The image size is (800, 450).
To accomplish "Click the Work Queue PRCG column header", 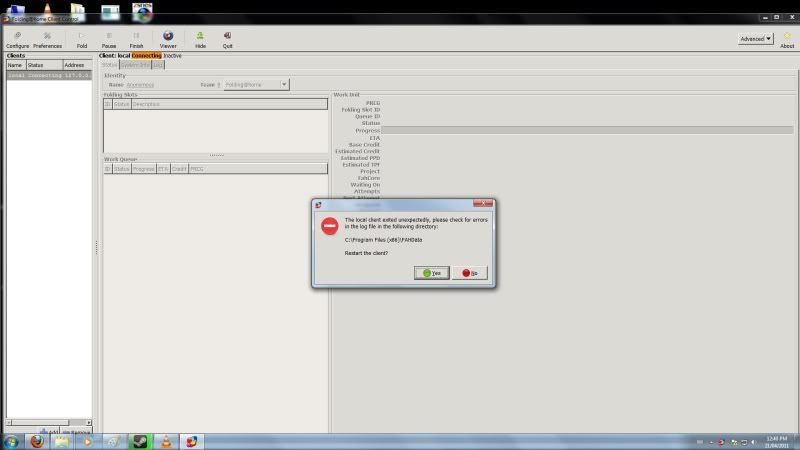I will [258, 169].
